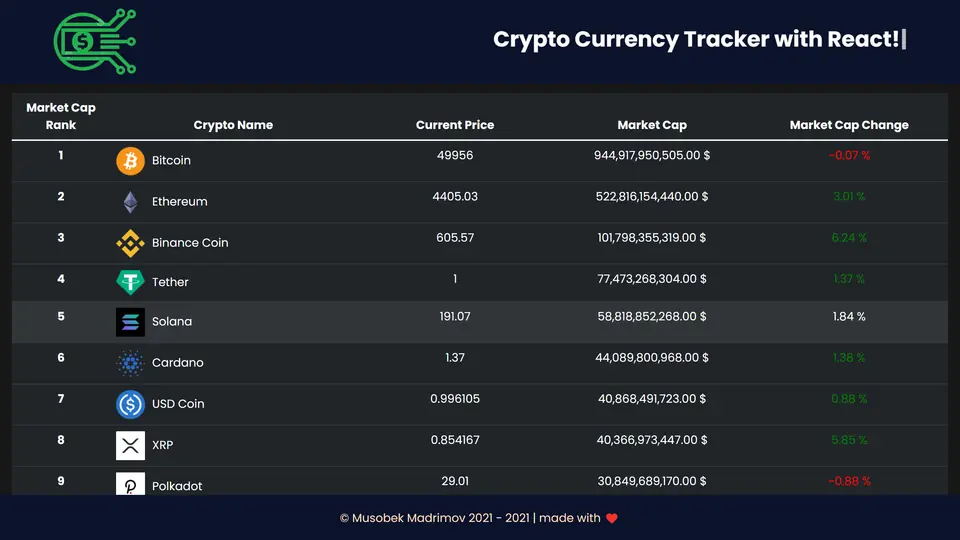960x540 pixels.
Task: Click market cap 522,816,154,440.00 $
Action: [652, 197]
